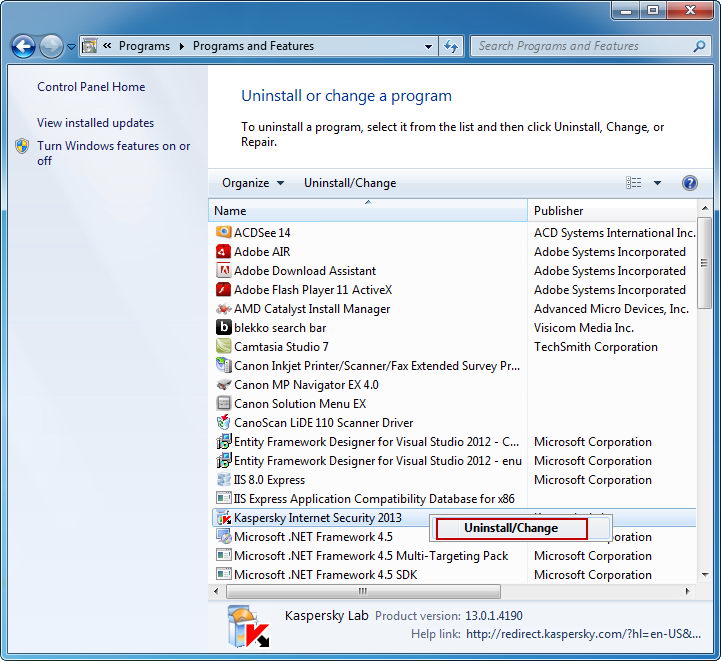Image resolution: width=721 pixels, height=661 pixels.
Task: Sort by the Name column header
Action: [x=368, y=211]
